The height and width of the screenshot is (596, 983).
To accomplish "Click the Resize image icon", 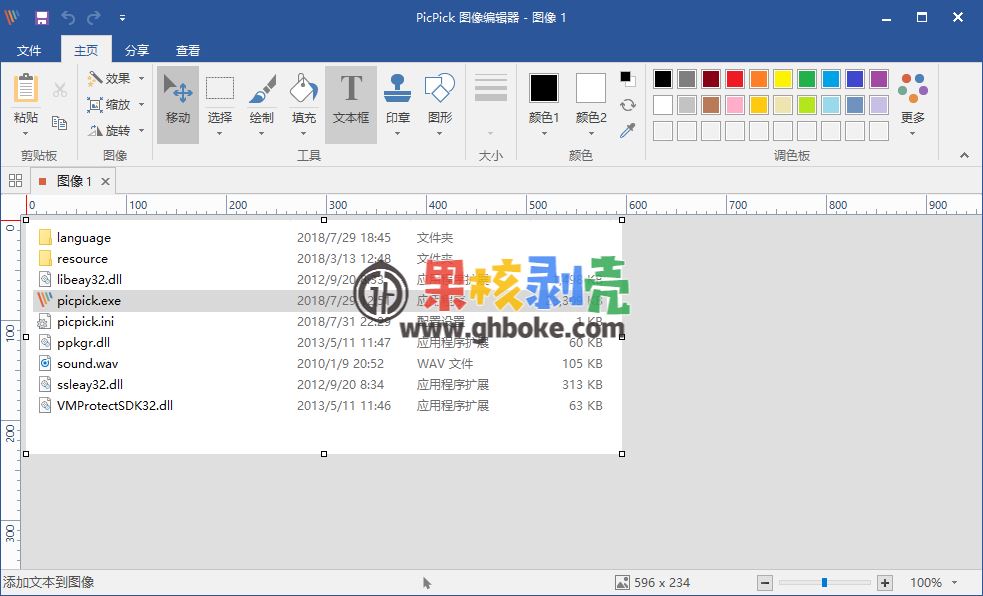I will click(95, 105).
